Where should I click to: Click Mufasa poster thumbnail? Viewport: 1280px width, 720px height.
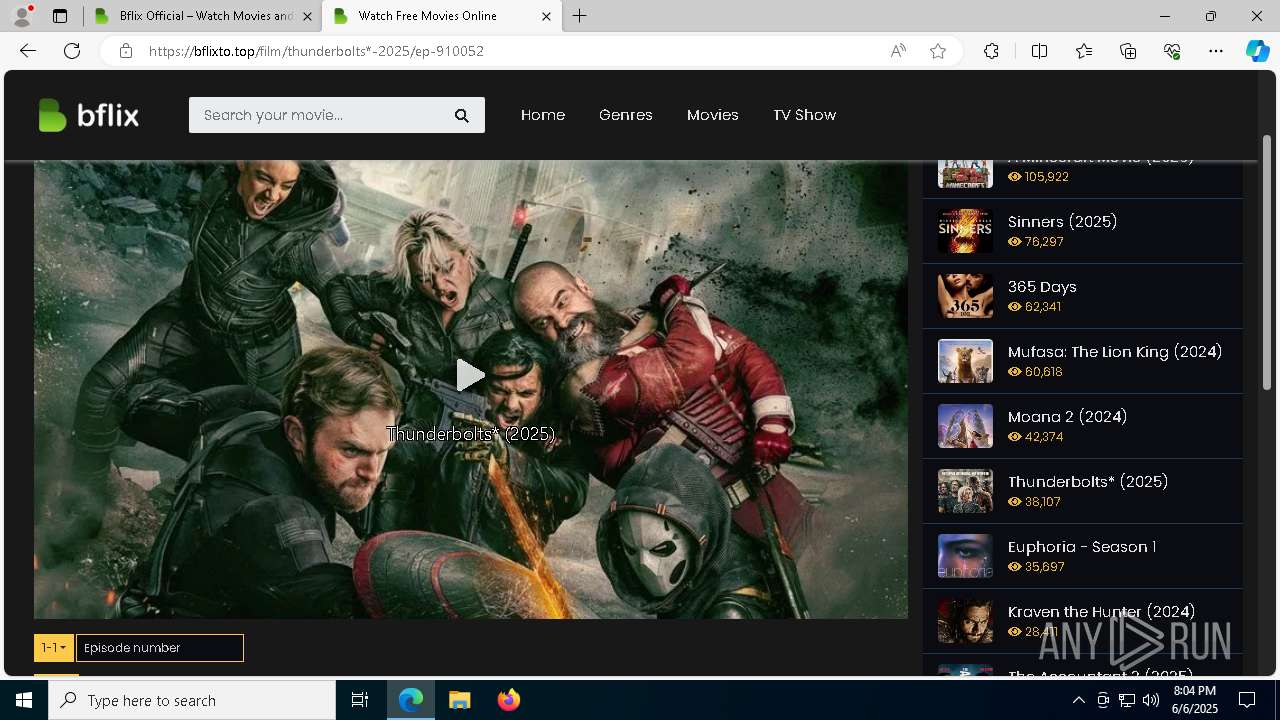[965, 361]
